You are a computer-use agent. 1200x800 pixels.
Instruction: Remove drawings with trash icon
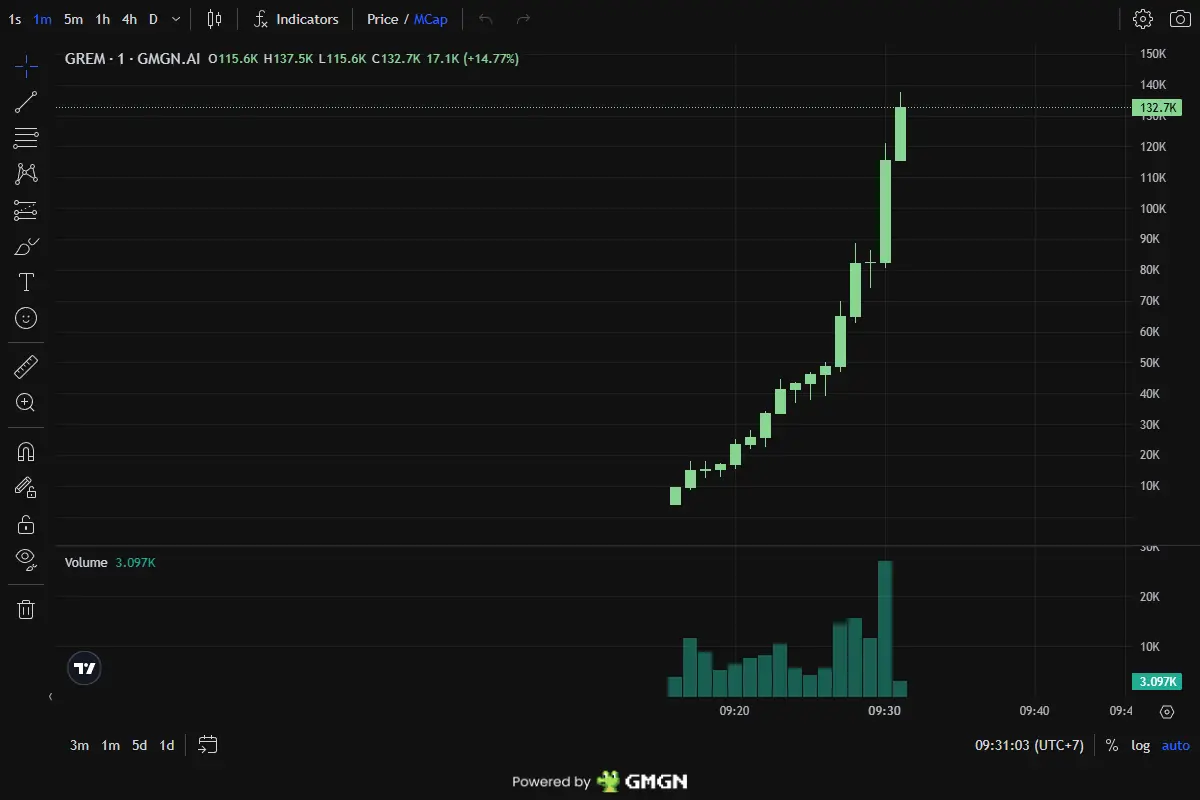pos(26,609)
